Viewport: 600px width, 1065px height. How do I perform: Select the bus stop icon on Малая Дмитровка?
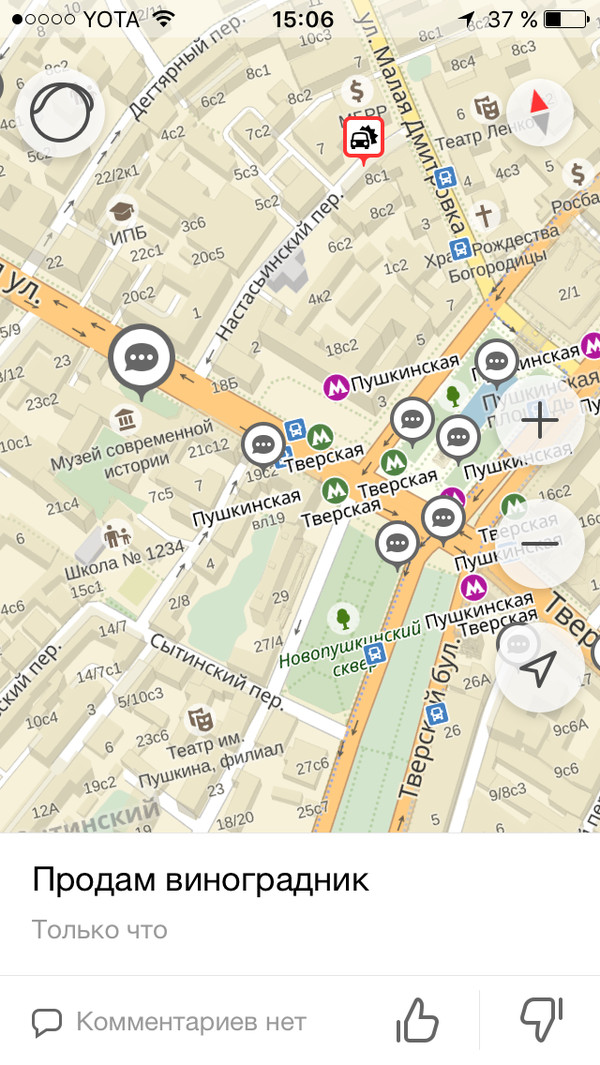pyautogui.click(x=444, y=179)
